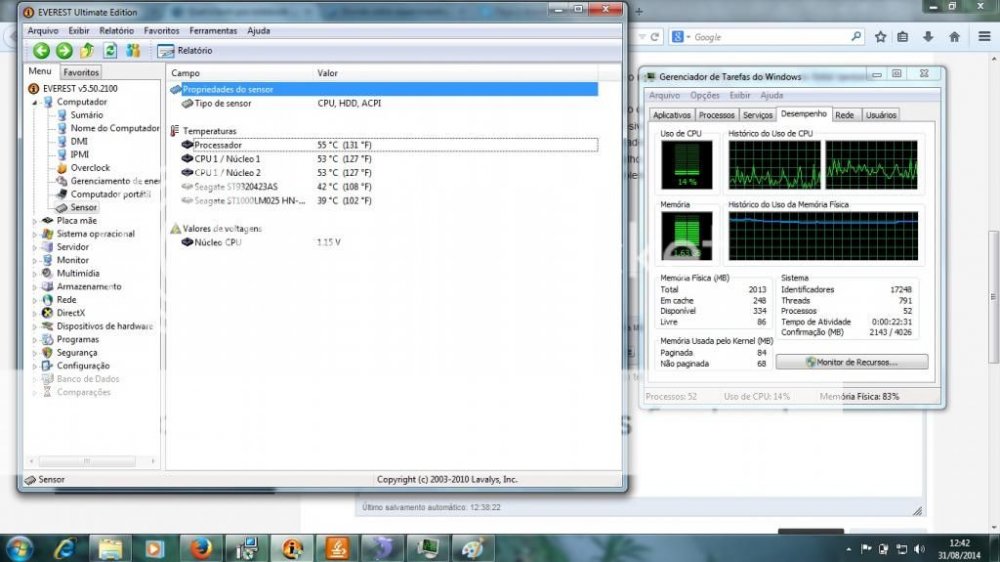Click the browser home icon
Screen dimensions: 1000x562
tap(954, 37)
